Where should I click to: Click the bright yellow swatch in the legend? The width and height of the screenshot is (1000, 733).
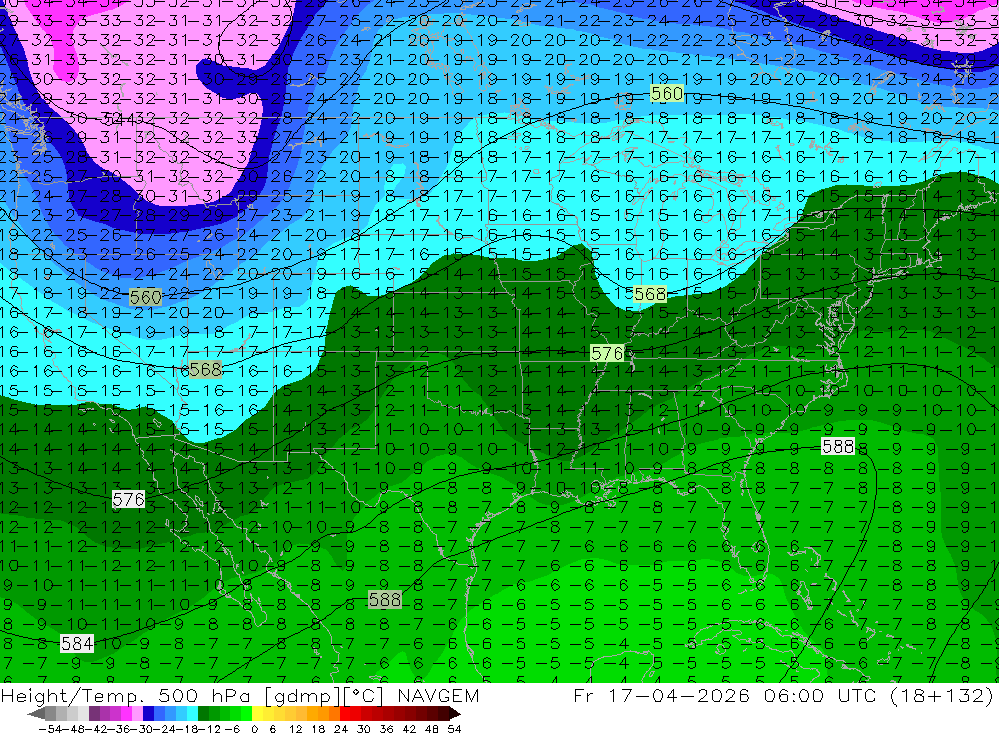click(x=258, y=714)
